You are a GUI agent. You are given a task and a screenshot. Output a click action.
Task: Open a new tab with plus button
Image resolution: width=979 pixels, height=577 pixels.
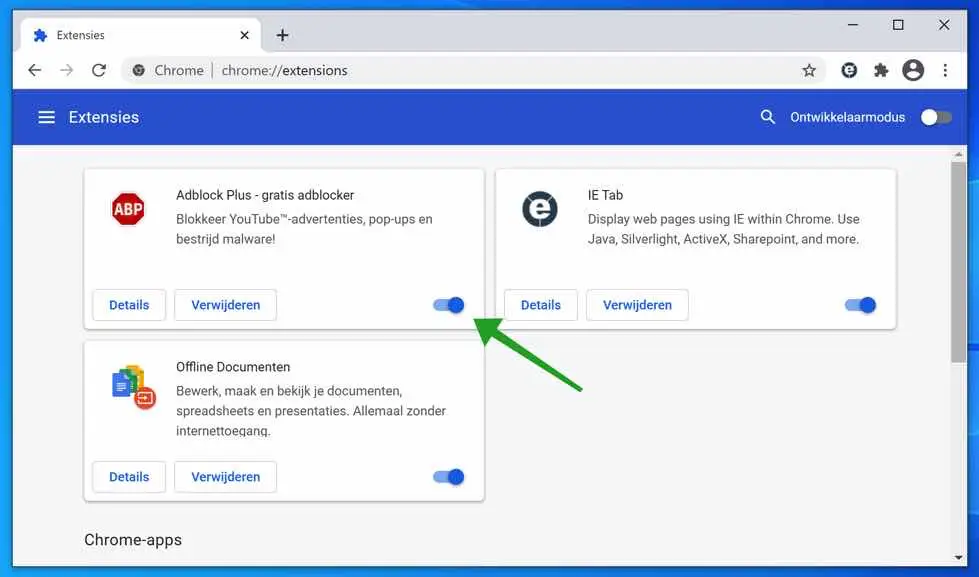[282, 36]
